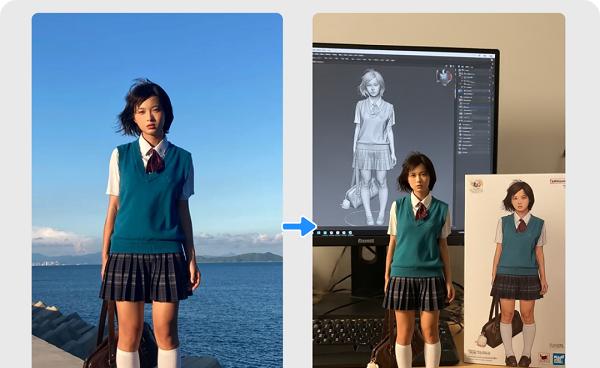Click the navigation gizmo in the 3D viewport
Image resolution: width=600 pixels, height=368 pixels.
(444, 76)
